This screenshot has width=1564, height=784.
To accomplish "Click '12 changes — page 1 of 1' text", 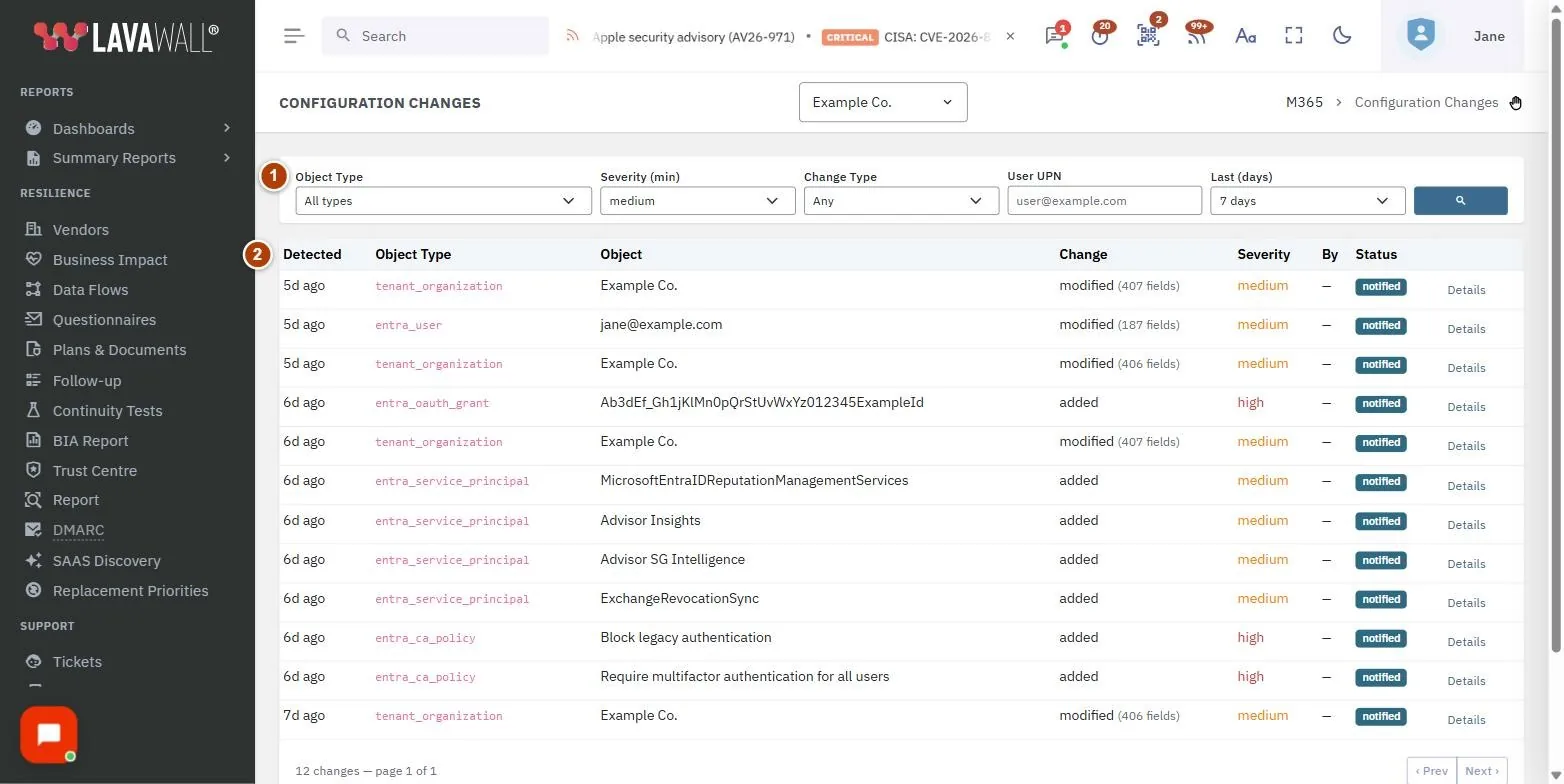I will [366, 771].
